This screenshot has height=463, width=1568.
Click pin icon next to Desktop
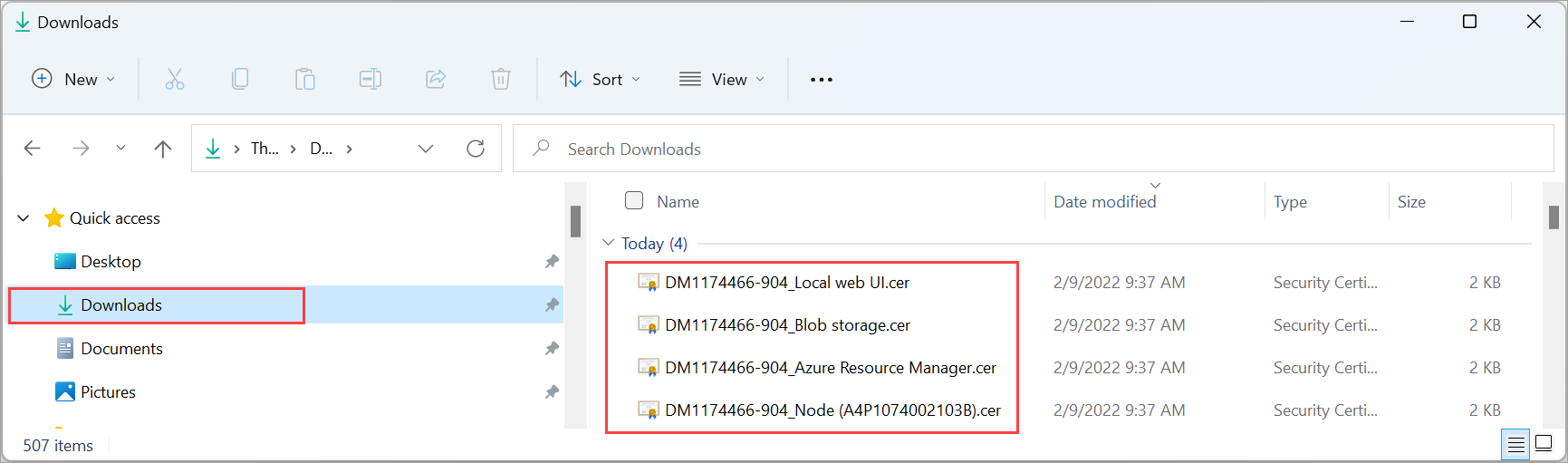(552, 262)
